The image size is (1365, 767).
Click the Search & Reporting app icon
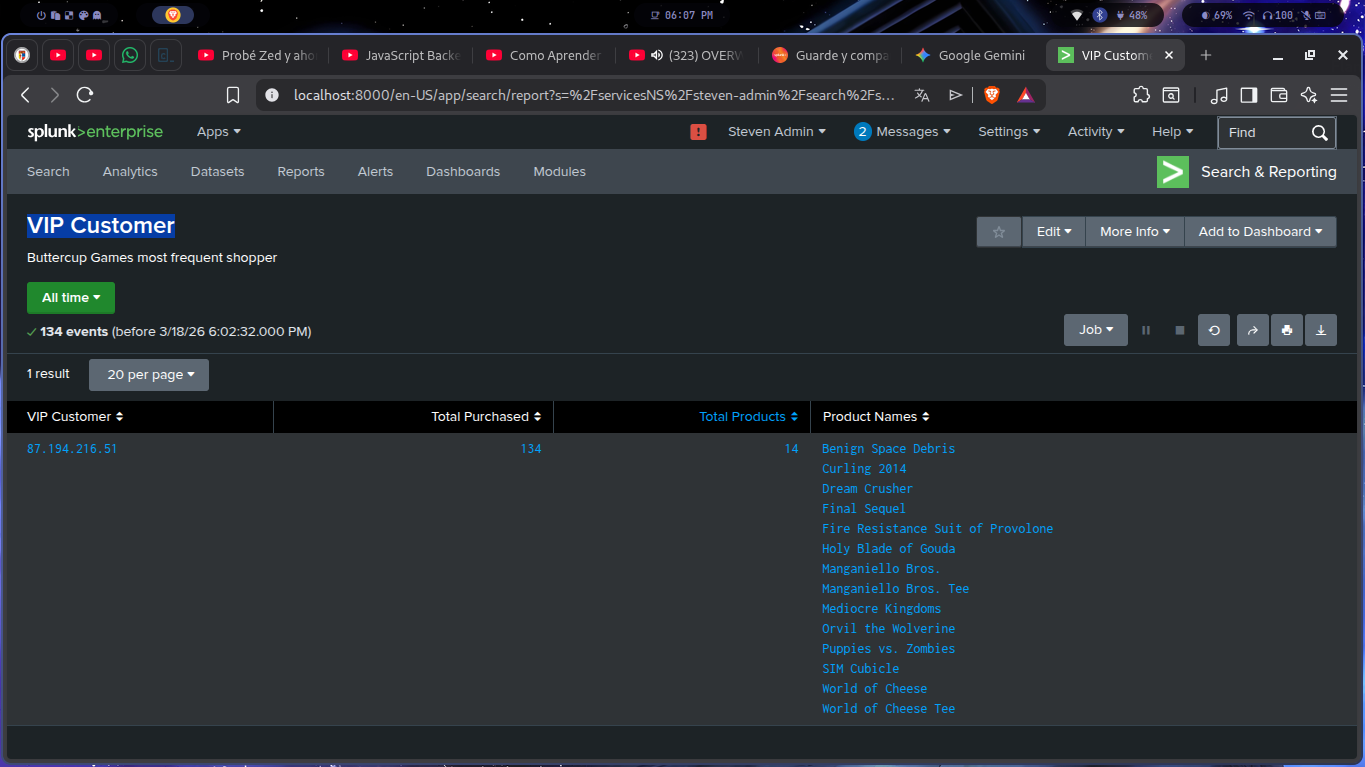[x=1172, y=172]
